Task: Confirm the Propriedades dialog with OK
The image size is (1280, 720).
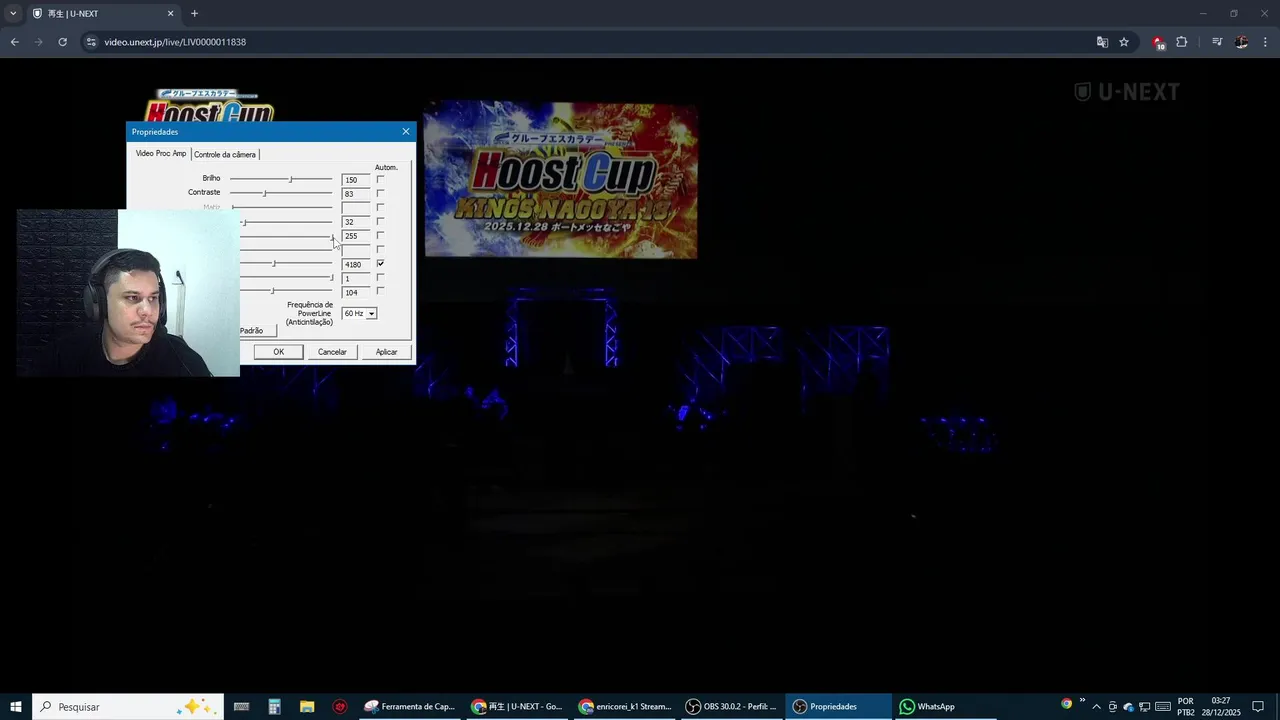Action: pos(279,352)
